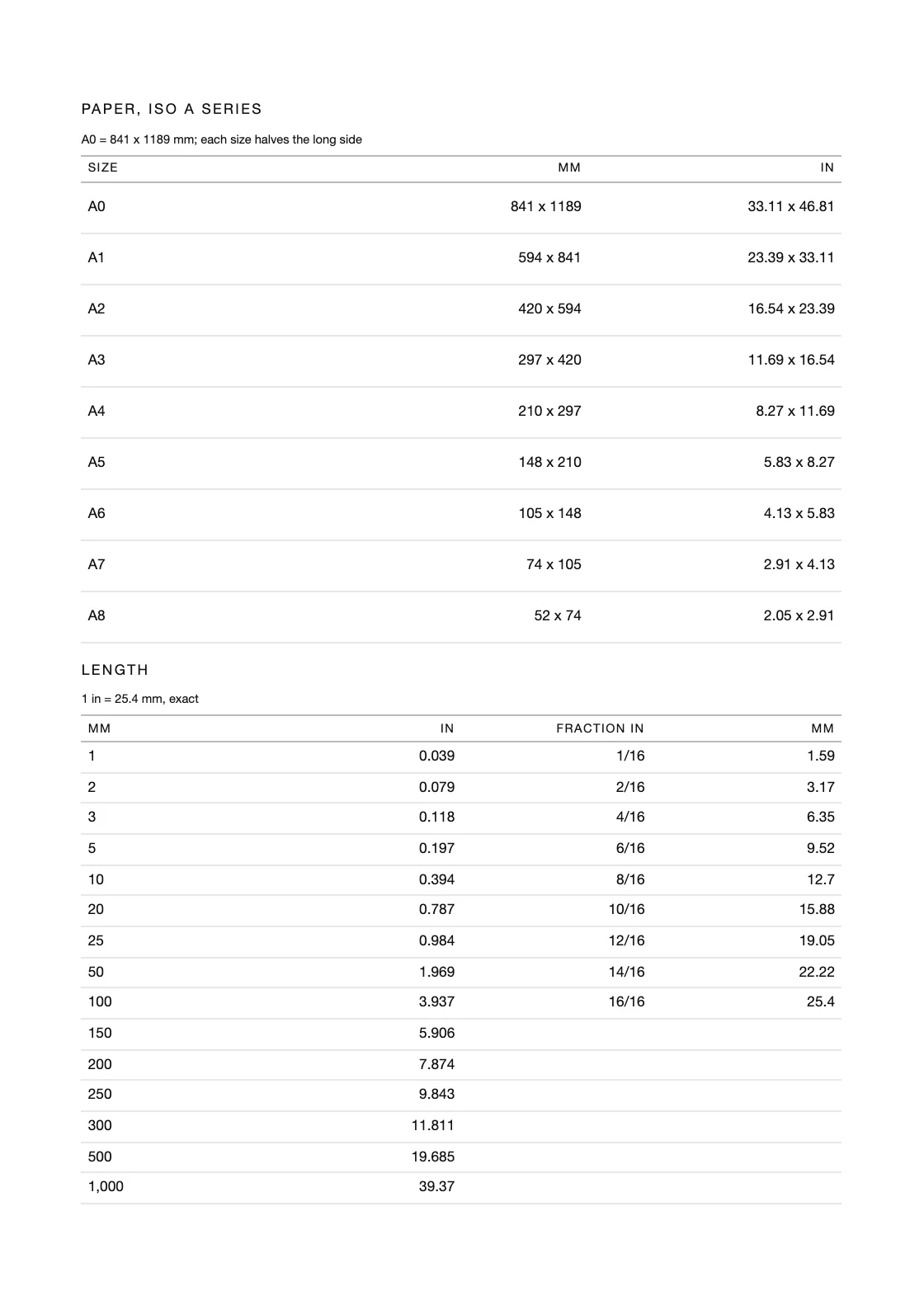
Task: Click the 33.11 x 46.81 inch cell
Action: click(790, 206)
